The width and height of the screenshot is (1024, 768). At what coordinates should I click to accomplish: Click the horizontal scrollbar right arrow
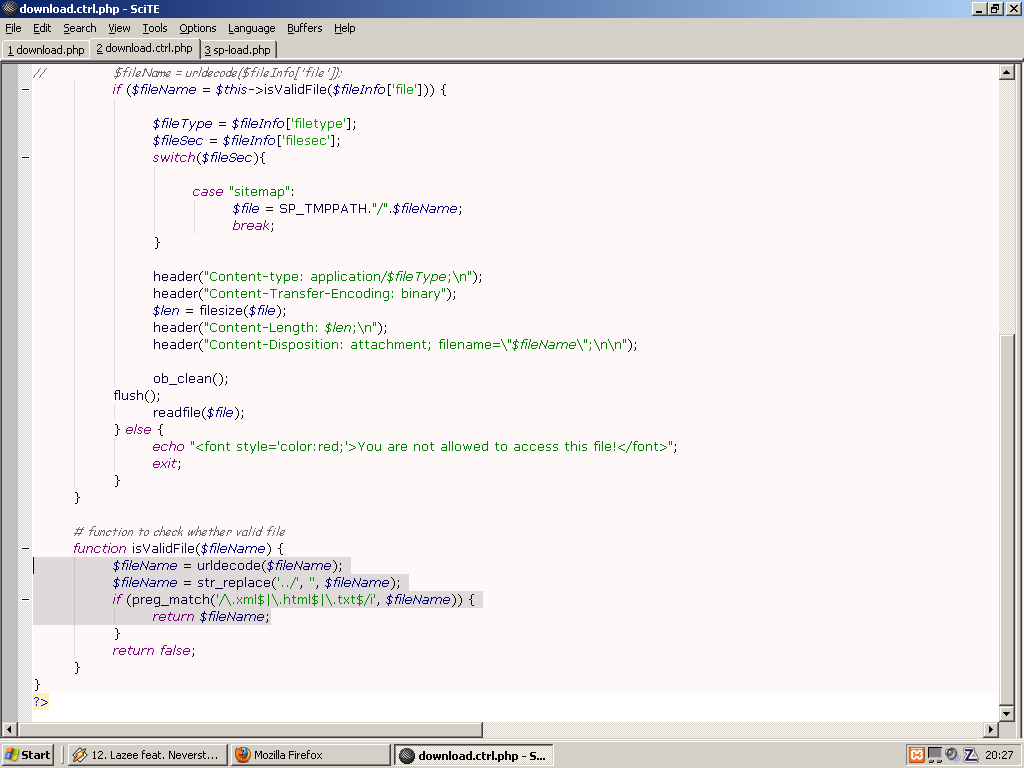(x=991, y=729)
